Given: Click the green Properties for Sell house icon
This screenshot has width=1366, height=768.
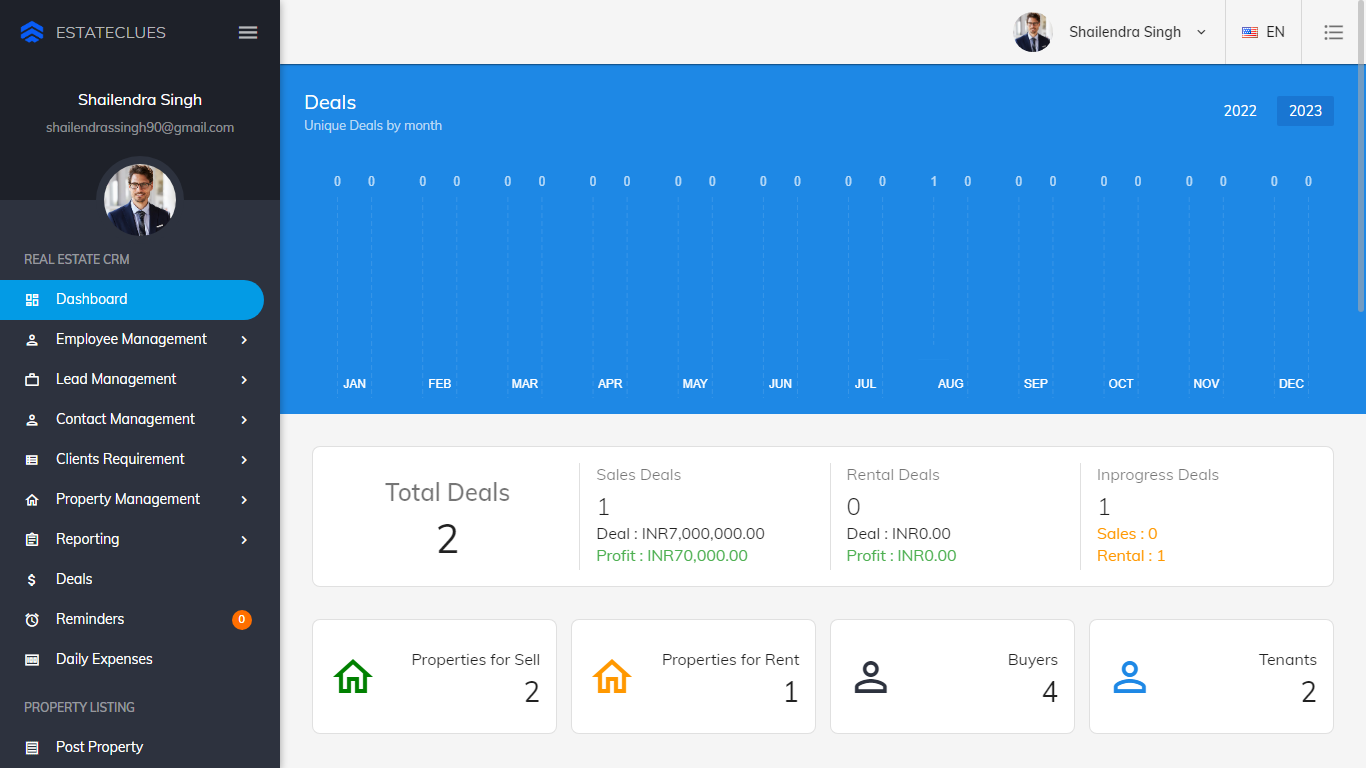Looking at the screenshot, I should point(353,677).
